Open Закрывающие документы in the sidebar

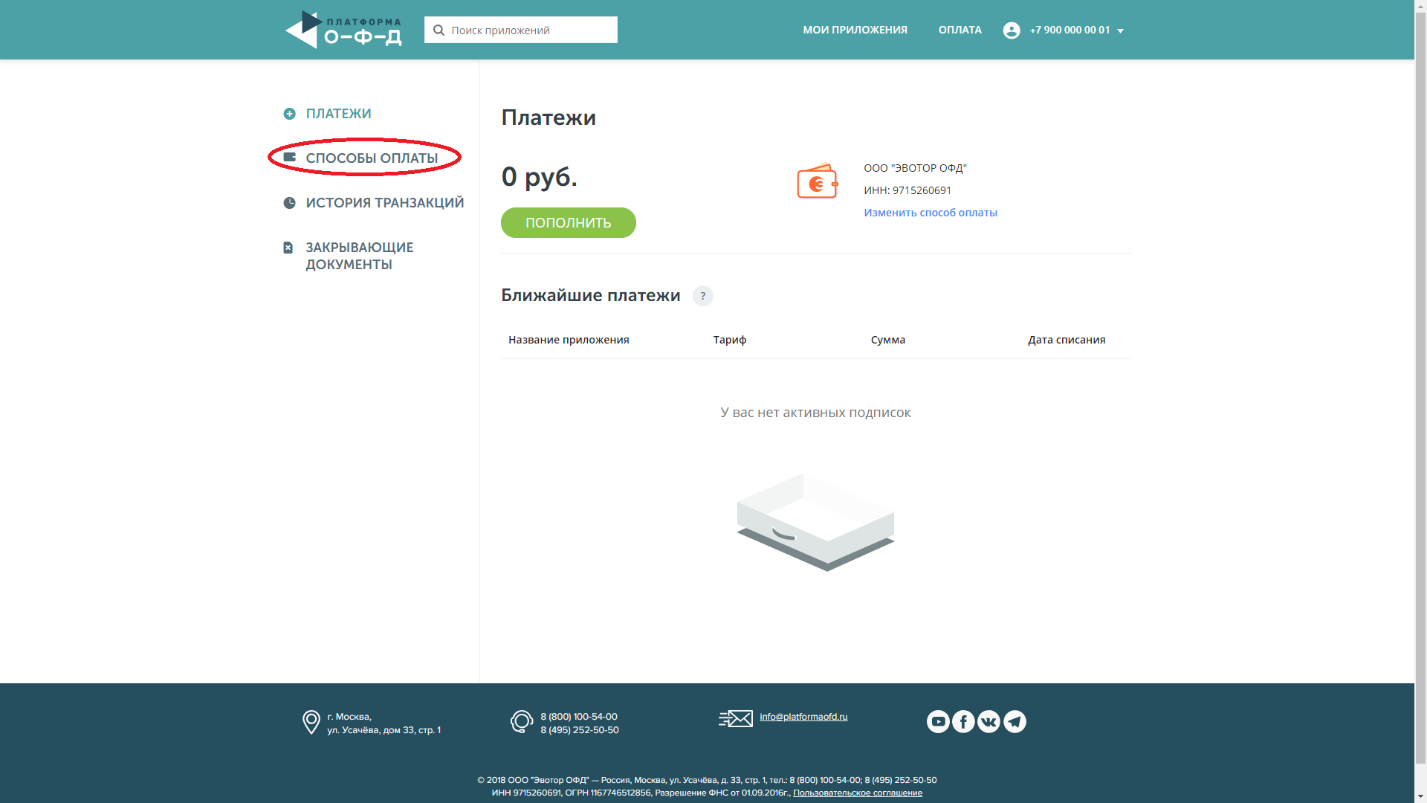[x=360, y=256]
